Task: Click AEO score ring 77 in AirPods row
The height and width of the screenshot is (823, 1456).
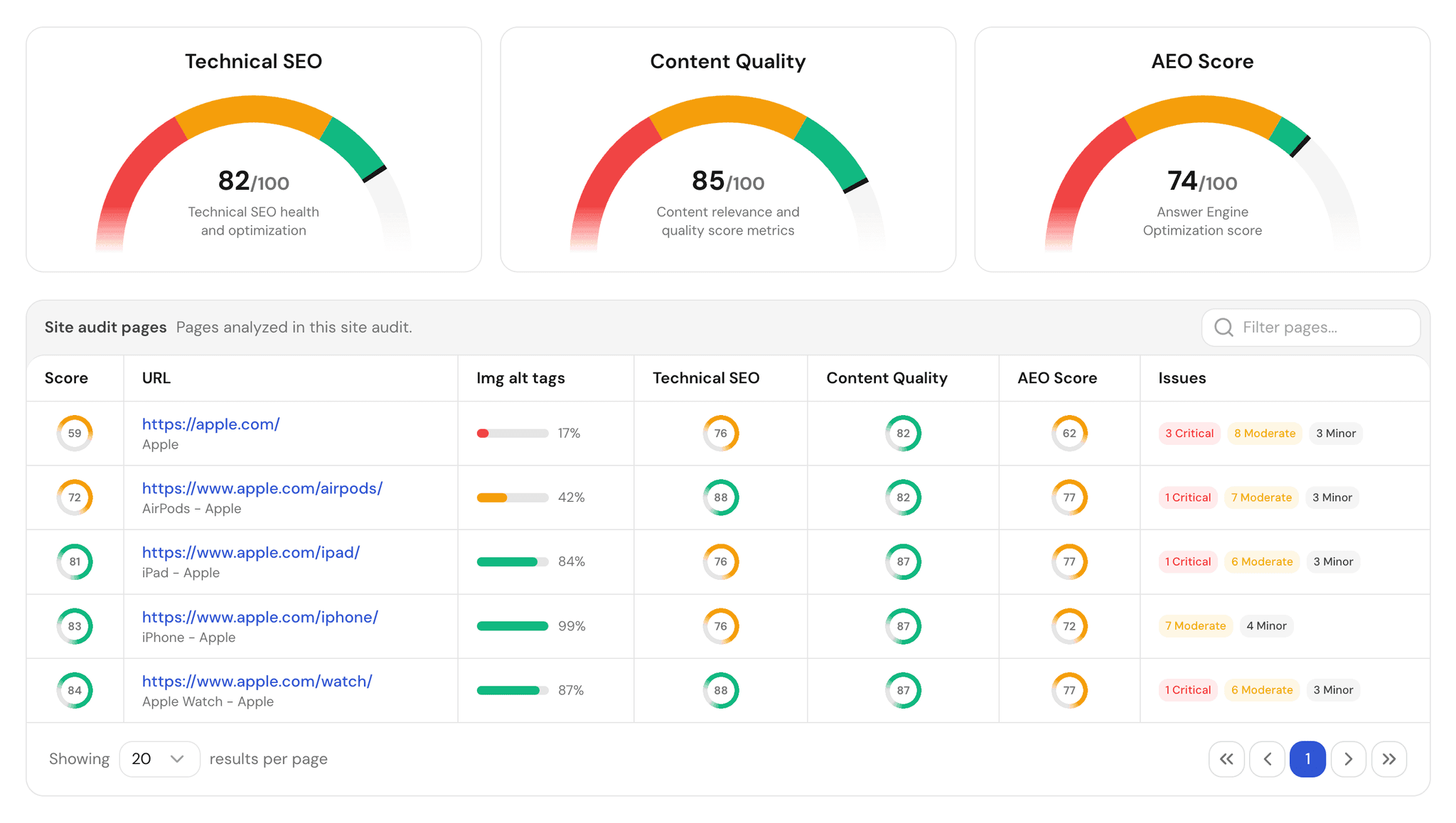Action: (1069, 497)
